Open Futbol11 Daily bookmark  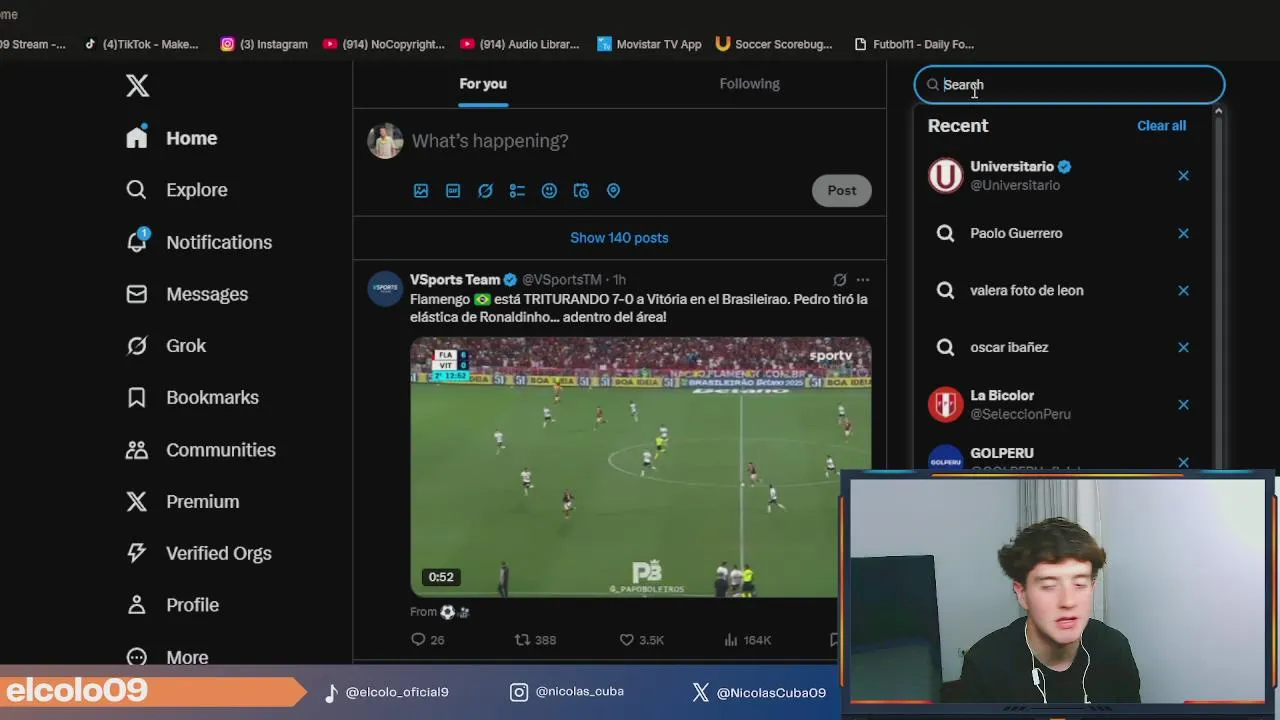click(914, 44)
